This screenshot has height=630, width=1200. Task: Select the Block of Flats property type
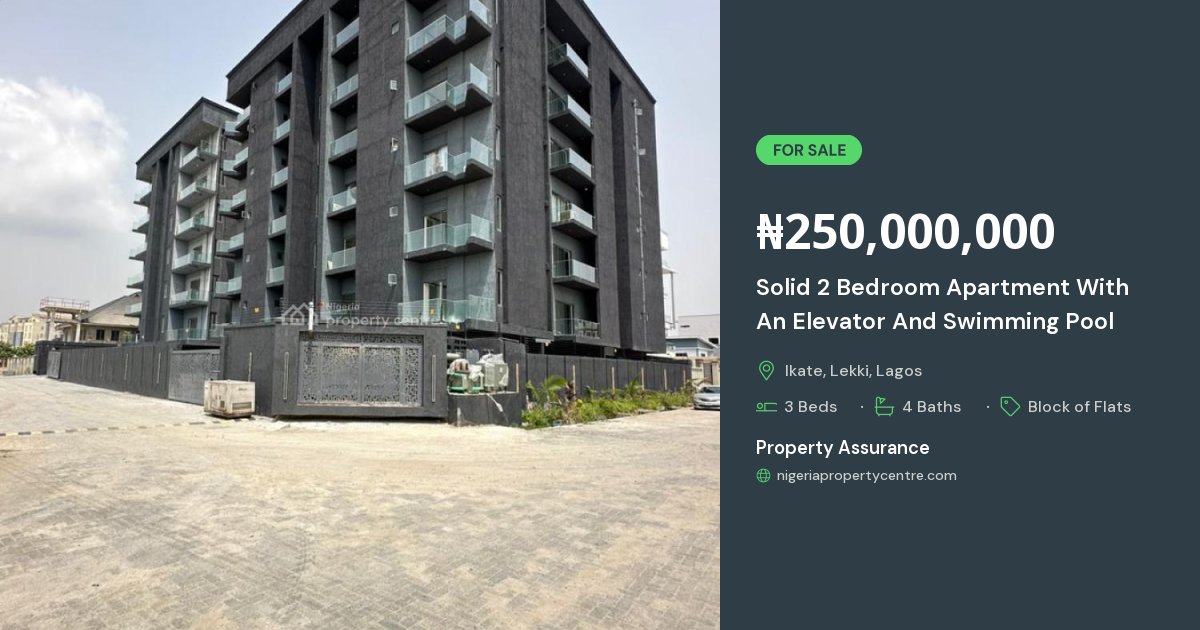click(1079, 407)
